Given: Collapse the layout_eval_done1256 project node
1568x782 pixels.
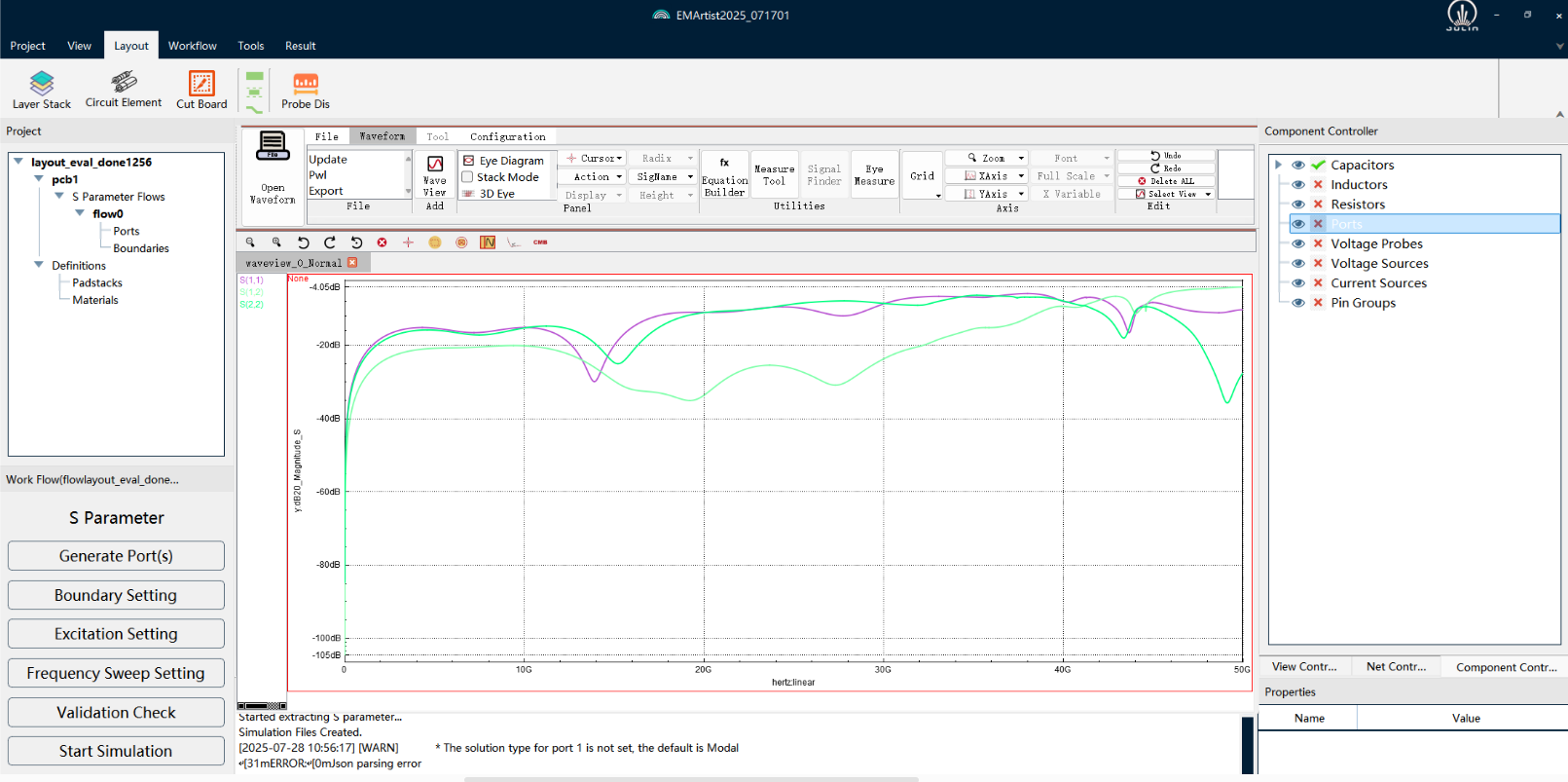Looking at the screenshot, I should click(18, 162).
